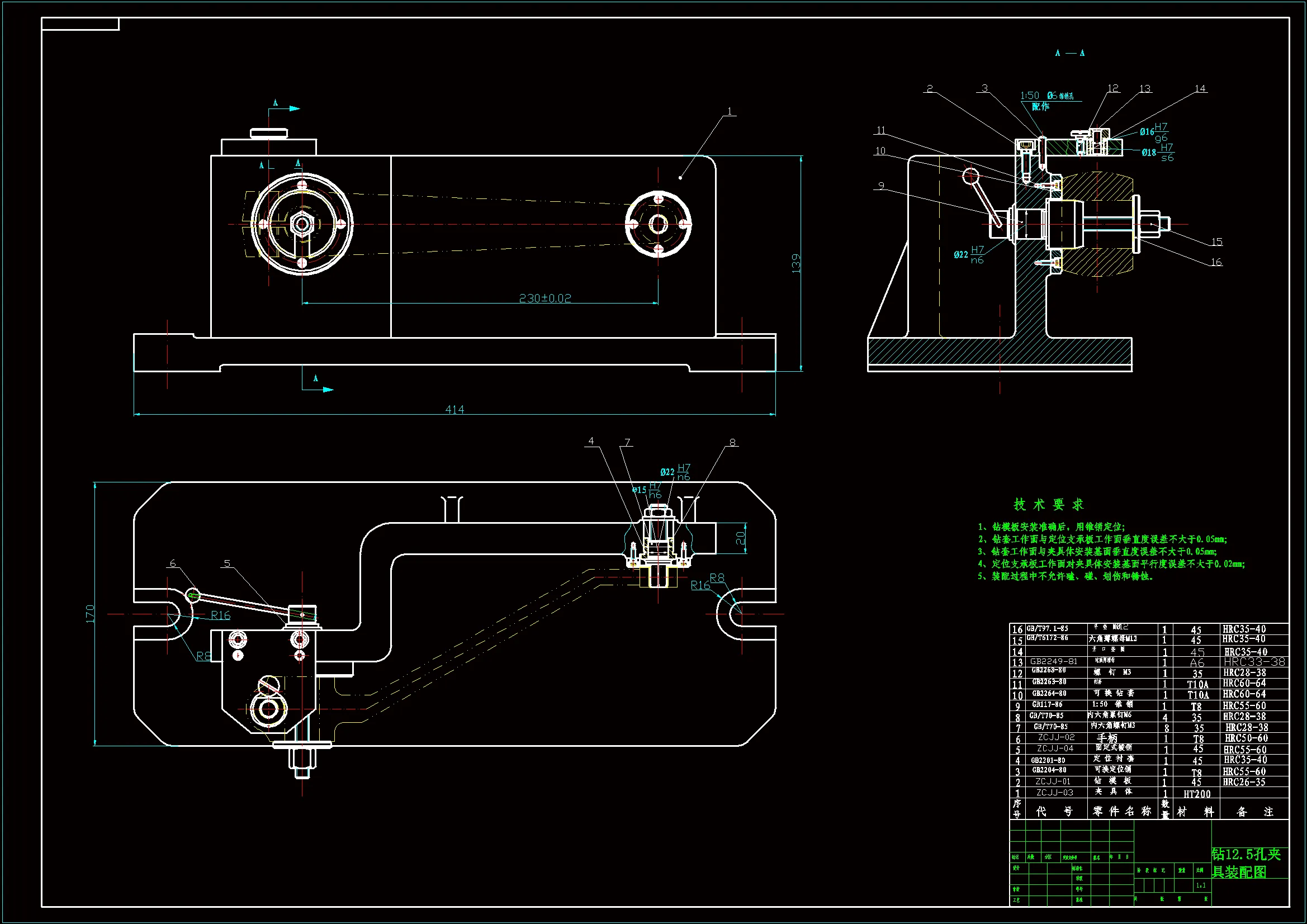Screen dimensions: 1307x924
Task: Click the A—A section view title
Action: point(1069,53)
